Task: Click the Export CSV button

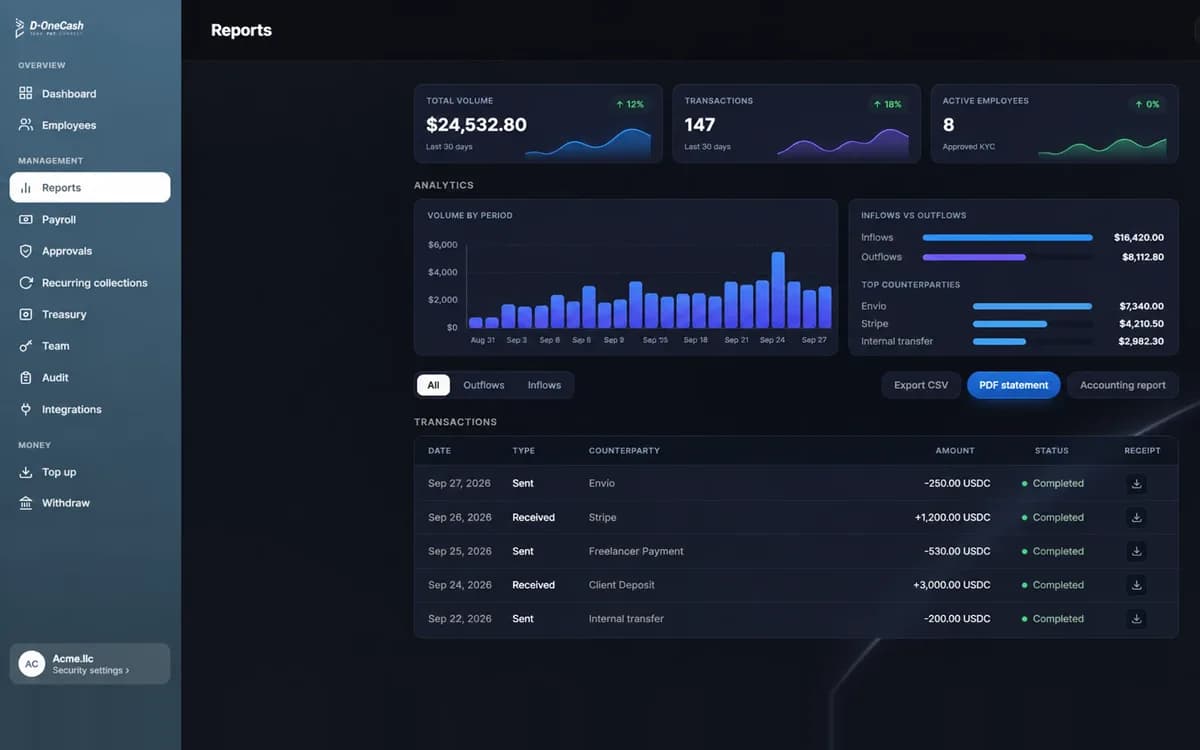Action: pyautogui.click(x=921, y=385)
